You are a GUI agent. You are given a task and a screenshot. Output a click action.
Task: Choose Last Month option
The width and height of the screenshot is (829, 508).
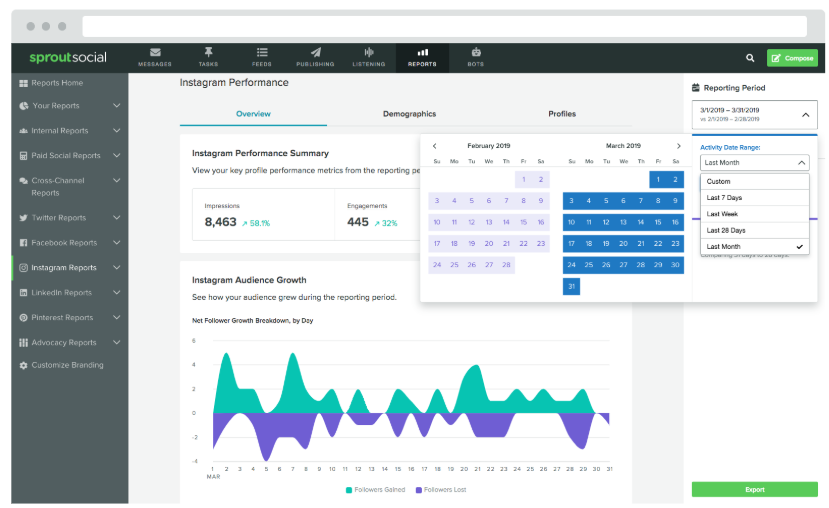click(754, 247)
